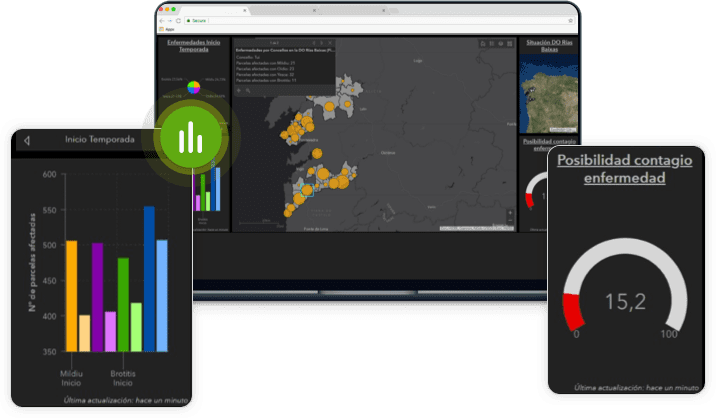
Task: Click the popup title Enfermedades por Concellos
Action: [x=285, y=50]
